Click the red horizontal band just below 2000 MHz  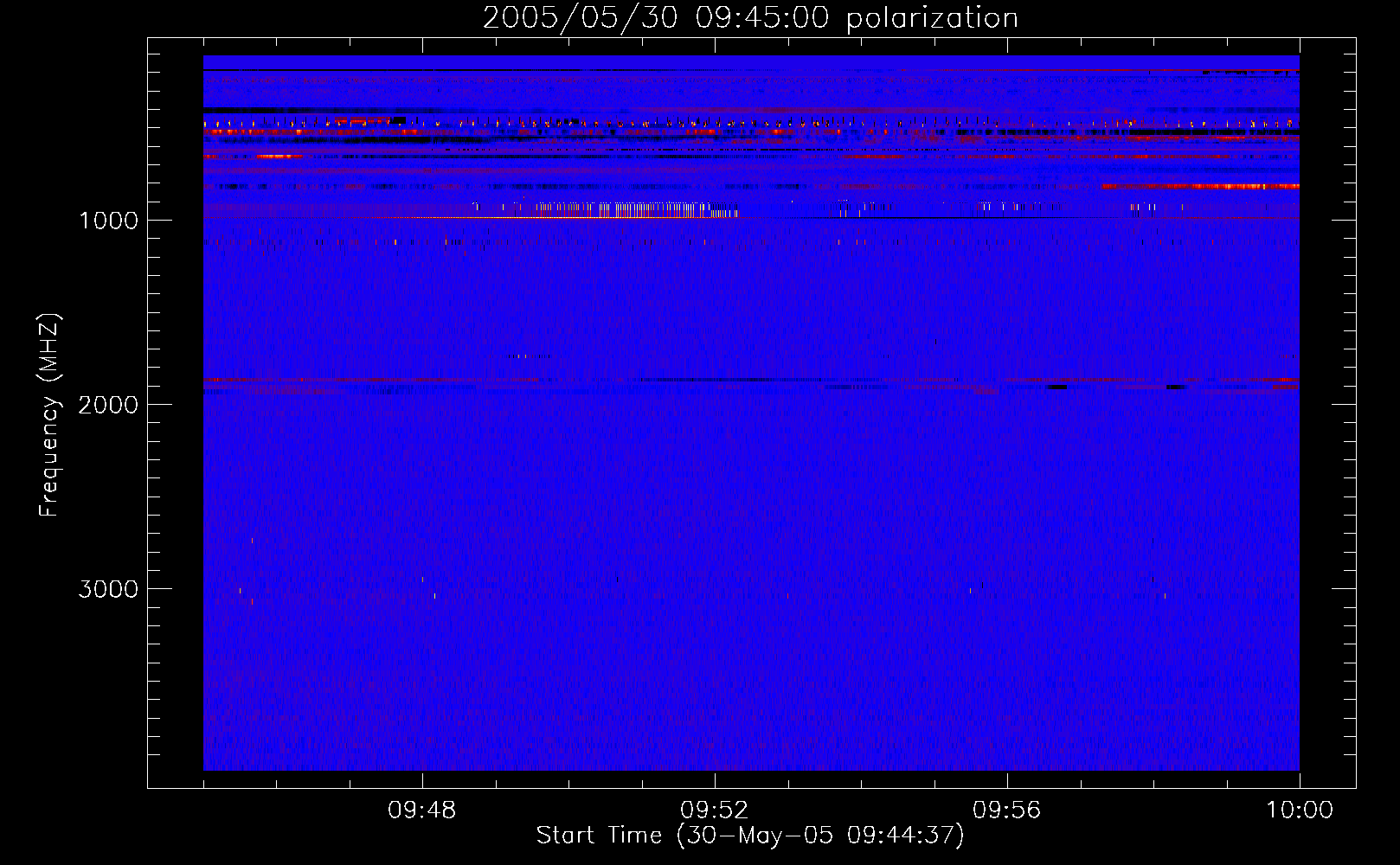tap(750, 381)
